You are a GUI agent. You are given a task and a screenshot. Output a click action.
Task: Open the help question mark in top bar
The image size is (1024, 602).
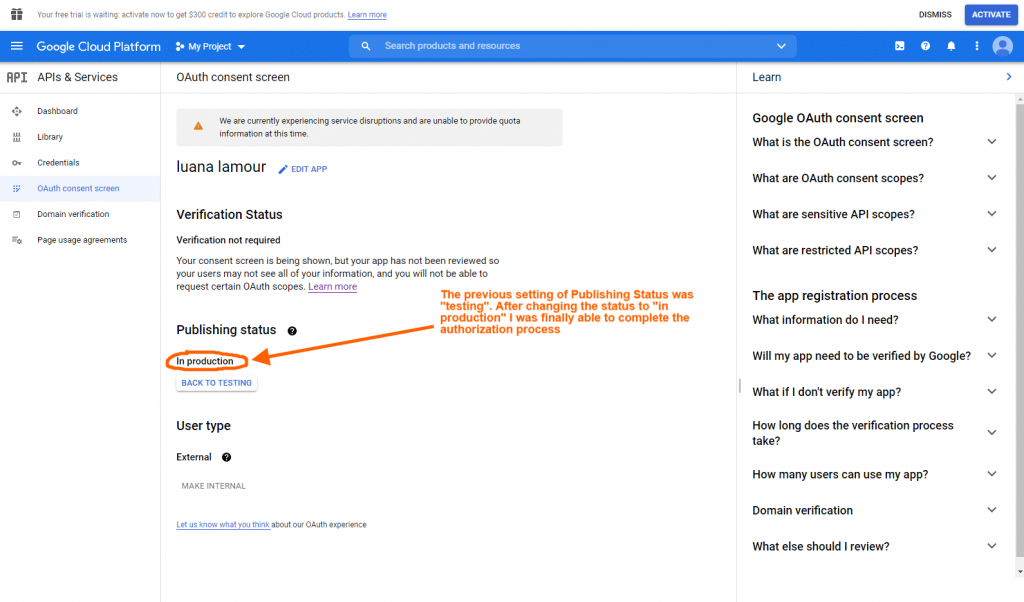pyautogui.click(x=925, y=46)
